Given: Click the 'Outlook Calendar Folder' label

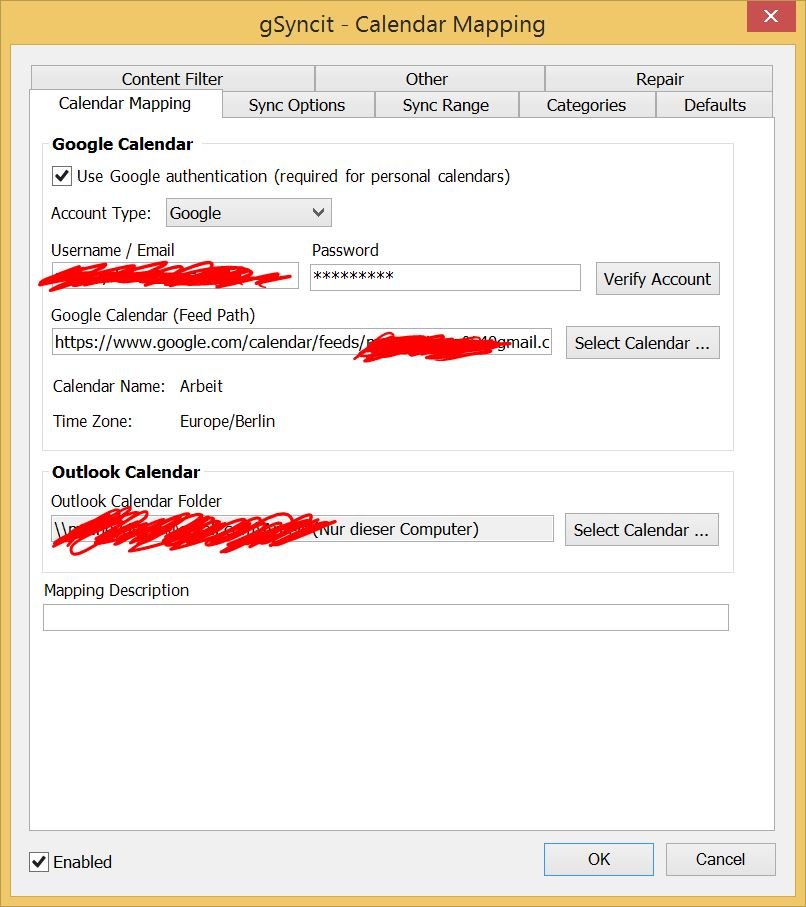Looking at the screenshot, I should 137,501.
